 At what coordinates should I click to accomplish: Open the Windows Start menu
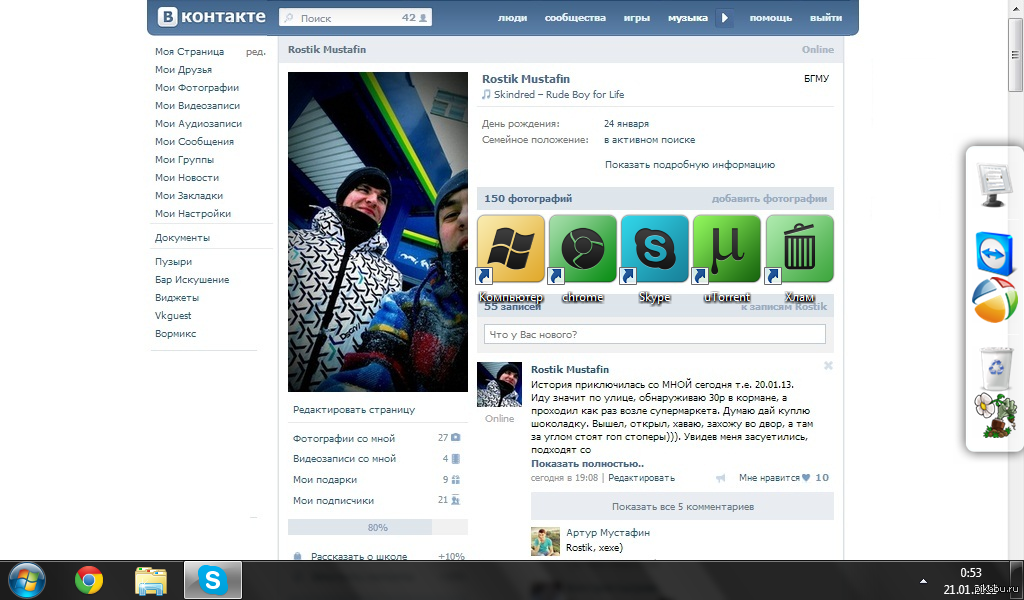point(26,580)
